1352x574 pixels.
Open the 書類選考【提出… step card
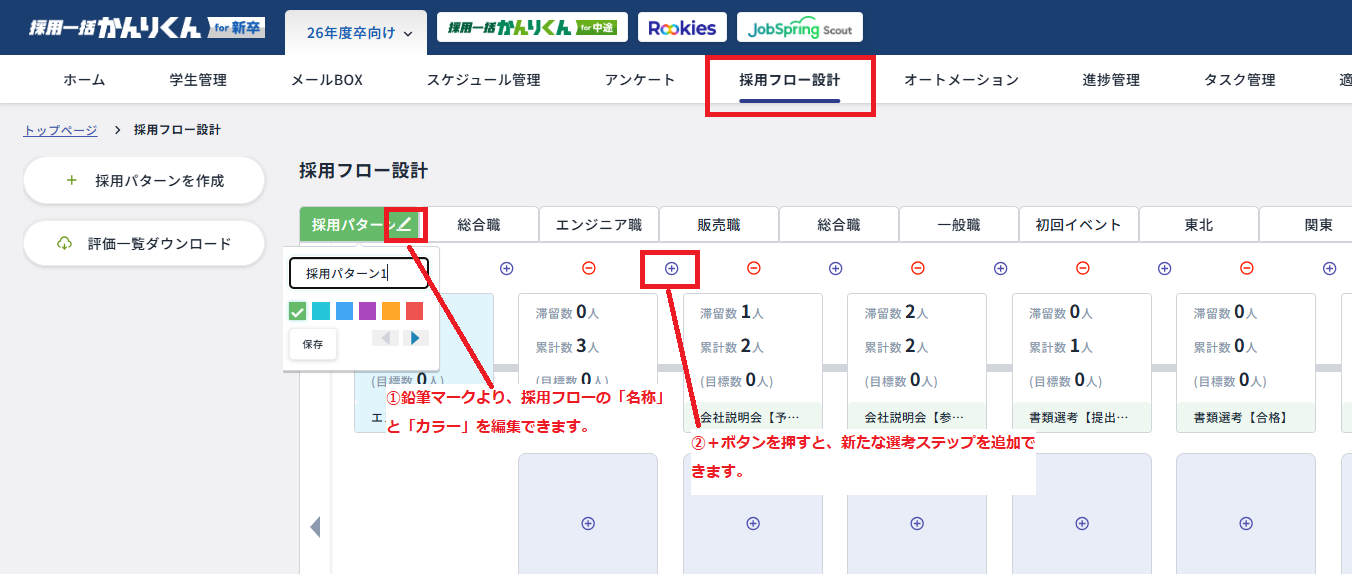coord(1082,363)
